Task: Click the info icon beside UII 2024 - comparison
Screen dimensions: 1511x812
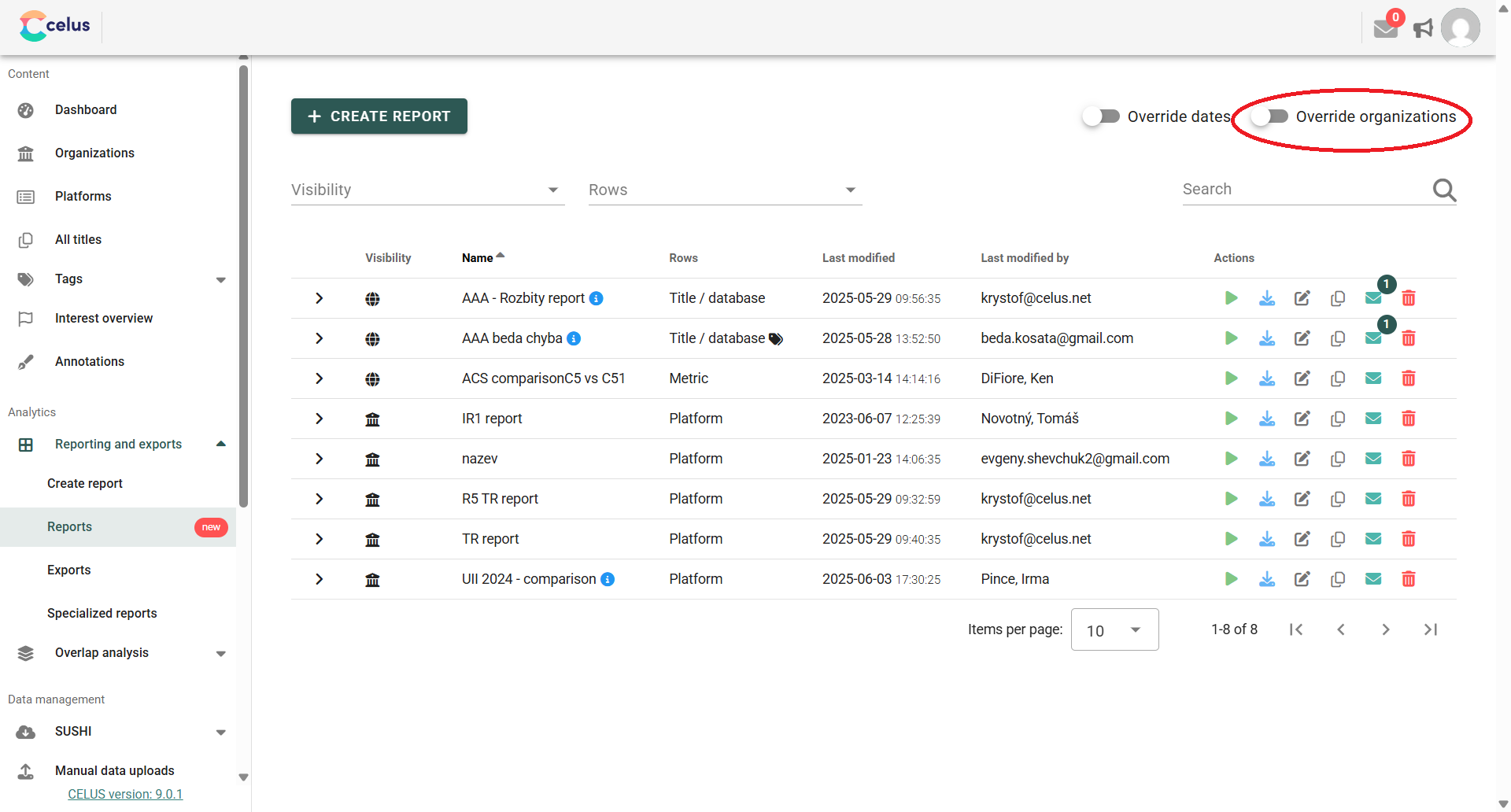Action: (608, 579)
